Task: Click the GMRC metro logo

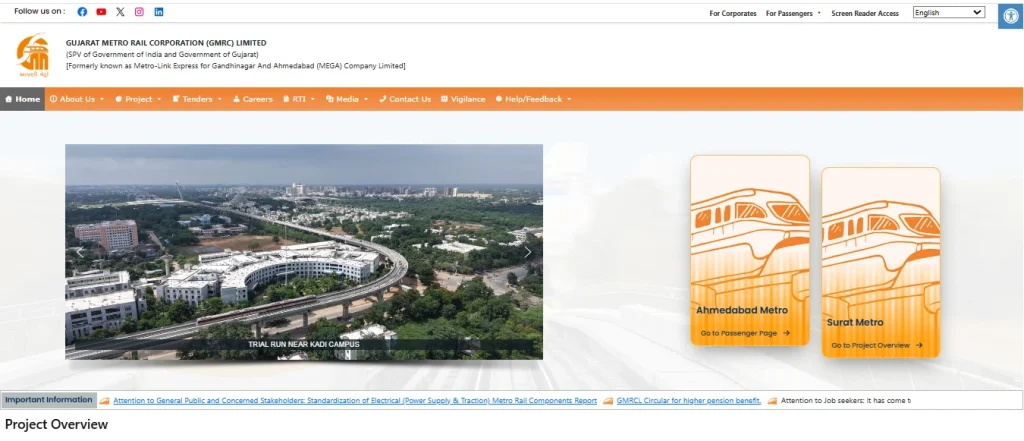Action: [x=33, y=56]
